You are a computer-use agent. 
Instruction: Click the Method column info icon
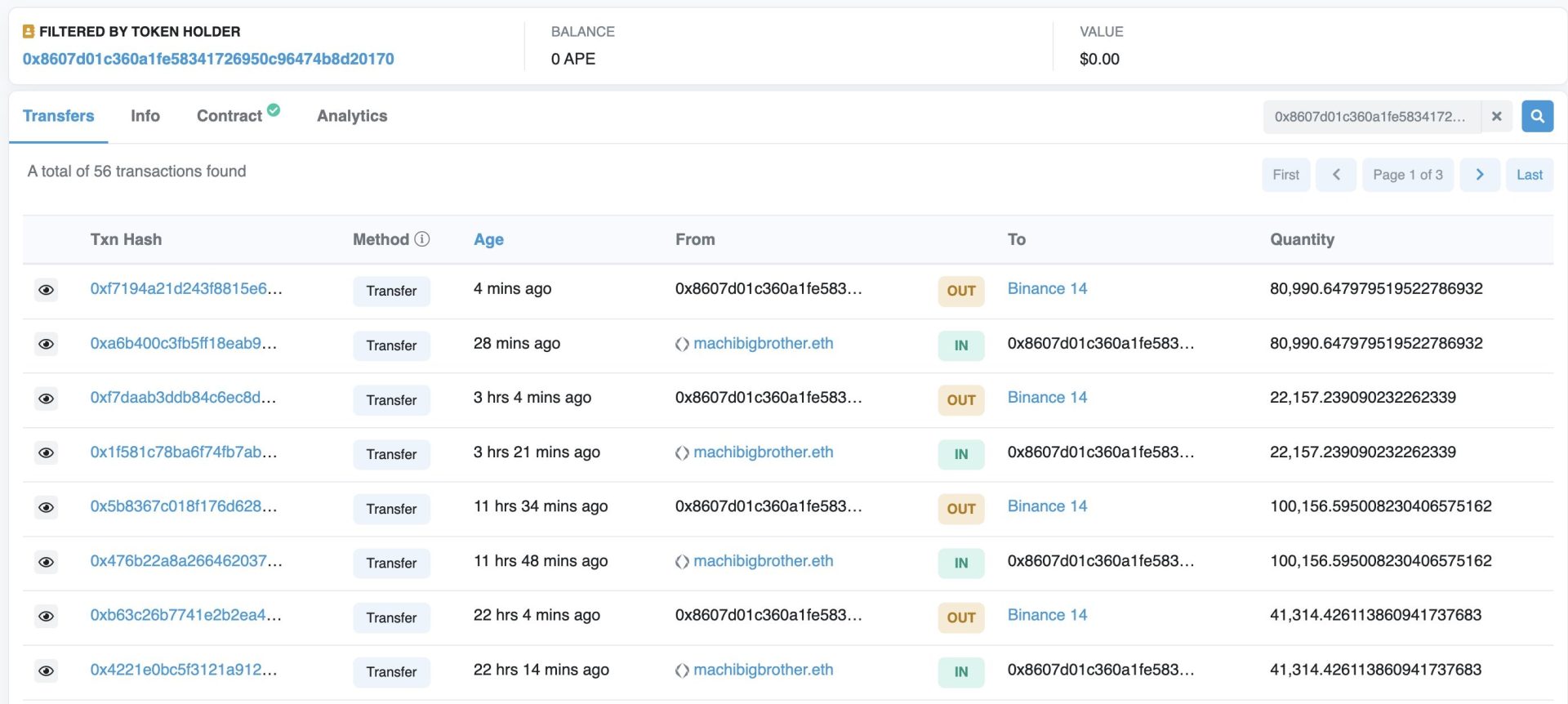click(422, 239)
